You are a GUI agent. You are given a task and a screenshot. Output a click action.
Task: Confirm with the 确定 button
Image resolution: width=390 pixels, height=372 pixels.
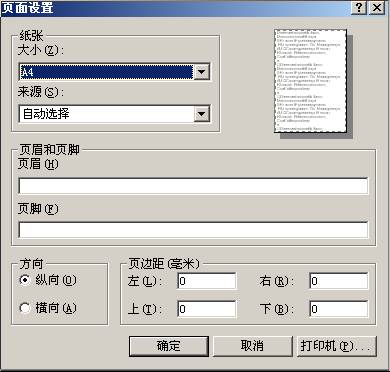point(169,346)
